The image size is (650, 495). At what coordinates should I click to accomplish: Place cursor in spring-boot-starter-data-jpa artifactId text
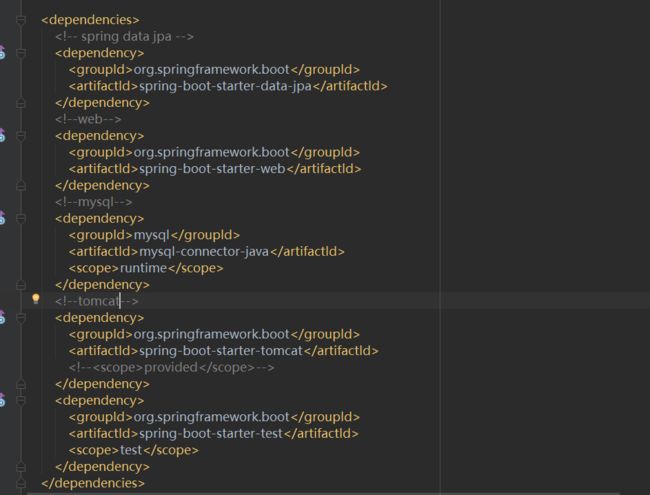(225, 86)
